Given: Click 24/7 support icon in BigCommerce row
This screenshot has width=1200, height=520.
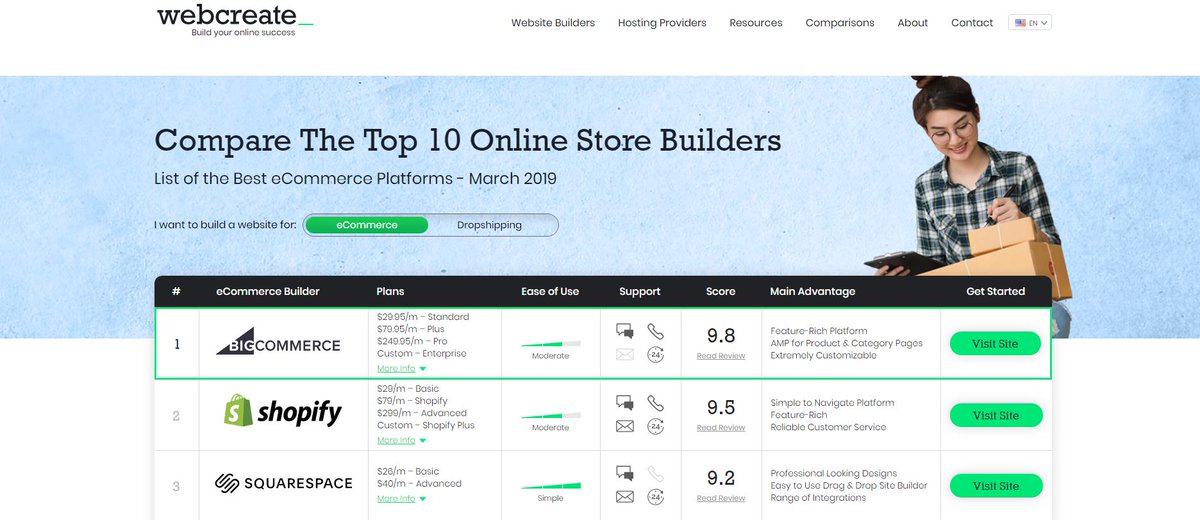Looking at the screenshot, I should (655, 354).
